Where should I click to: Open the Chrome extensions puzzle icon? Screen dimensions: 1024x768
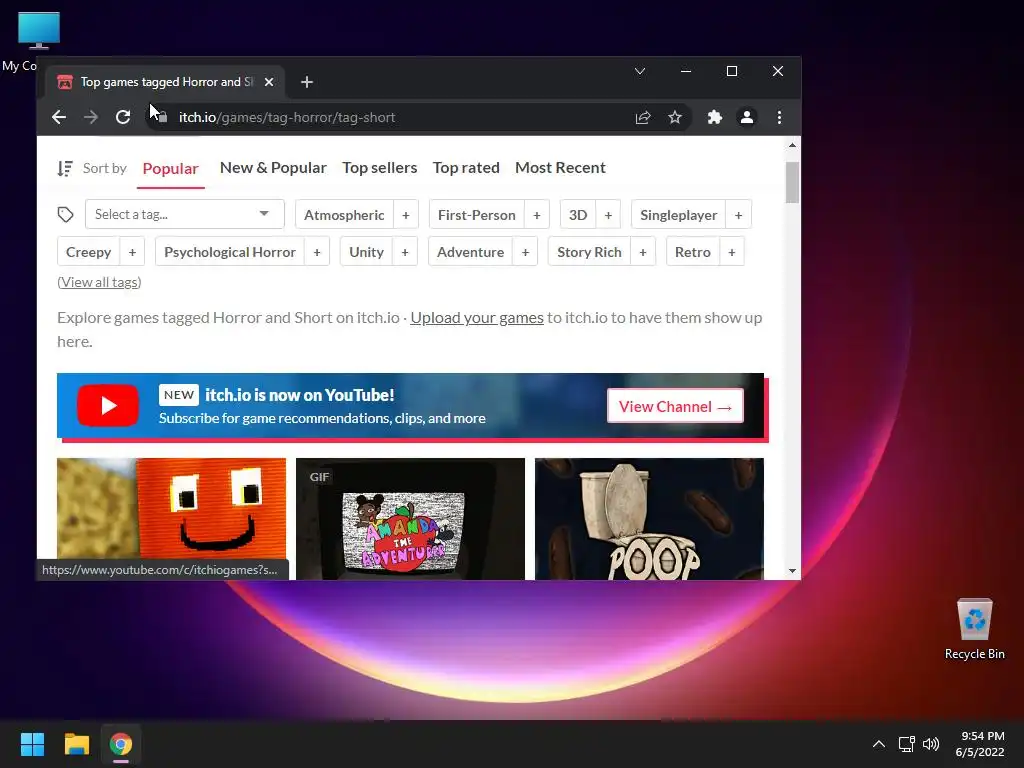714,118
